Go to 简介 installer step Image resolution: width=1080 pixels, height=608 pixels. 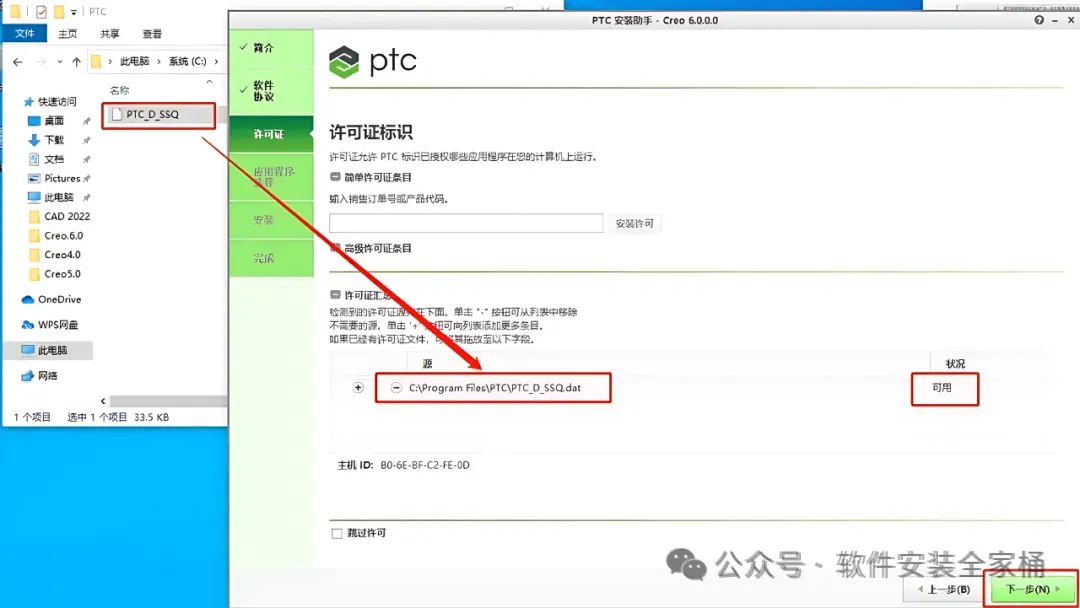[271, 48]
